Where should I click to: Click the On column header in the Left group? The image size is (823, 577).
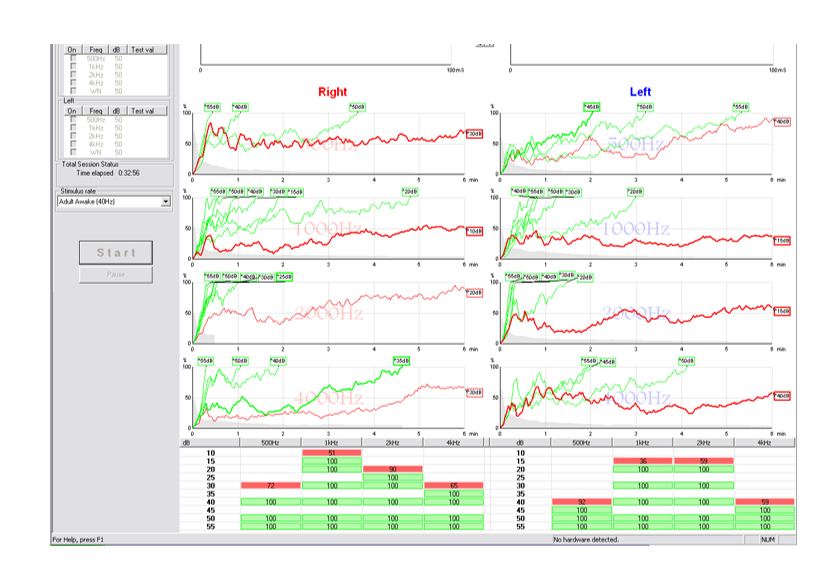[x=72, y=111]
